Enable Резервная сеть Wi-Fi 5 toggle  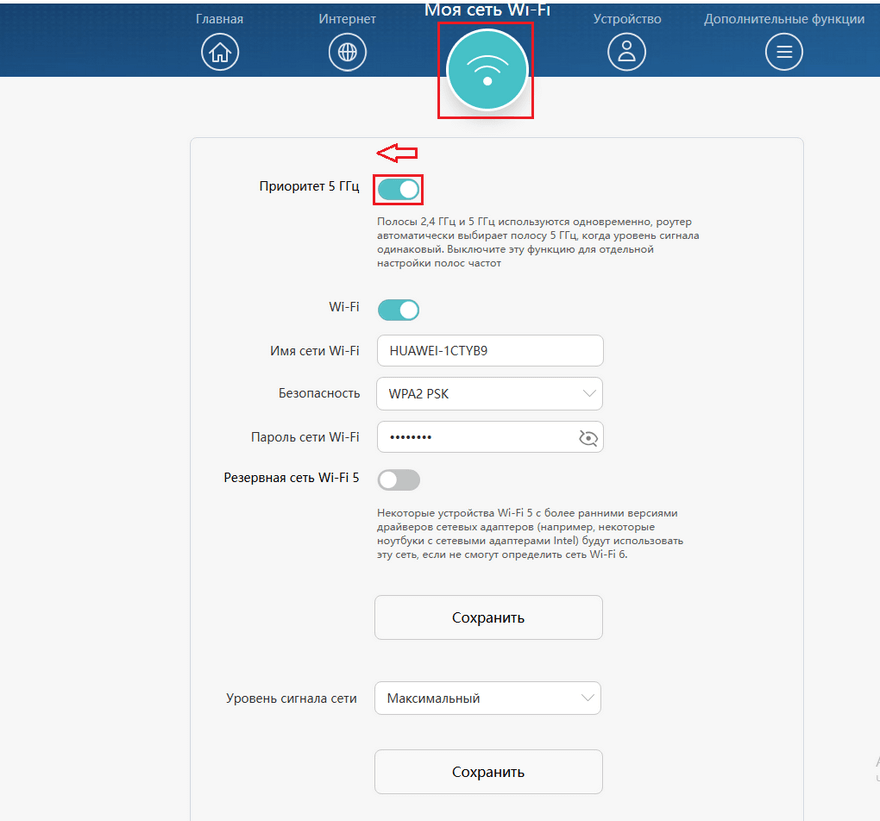pos(399,480)
